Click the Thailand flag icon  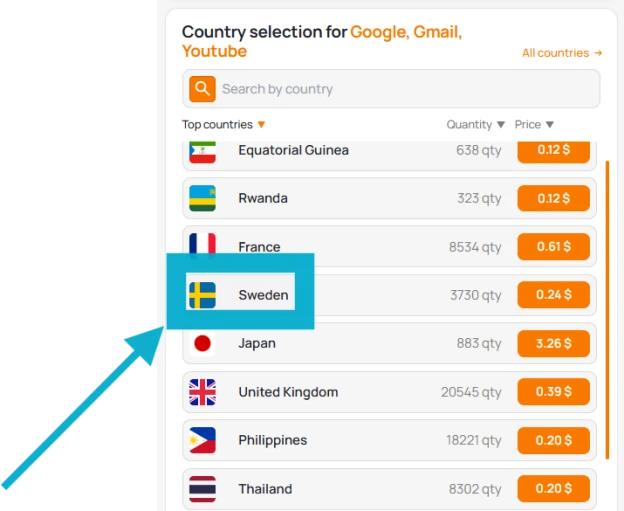202,489
